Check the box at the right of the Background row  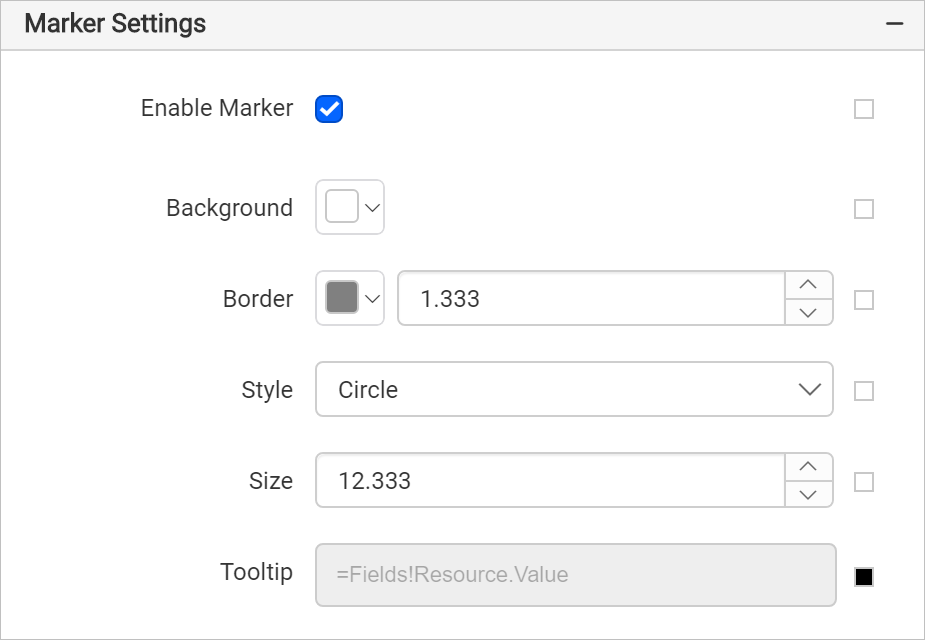(x=863, y=209)
